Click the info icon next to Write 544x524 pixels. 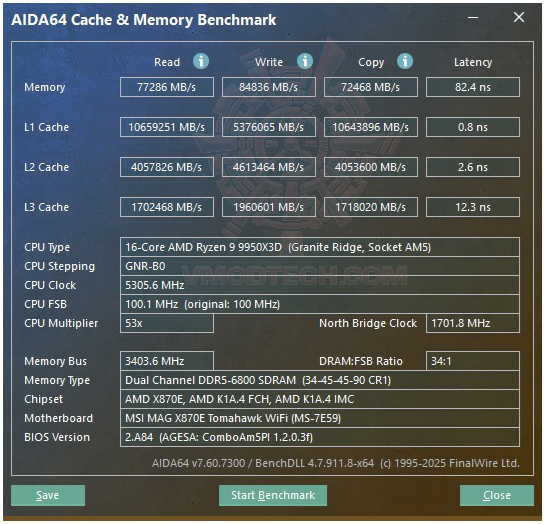tap(305, 61)
